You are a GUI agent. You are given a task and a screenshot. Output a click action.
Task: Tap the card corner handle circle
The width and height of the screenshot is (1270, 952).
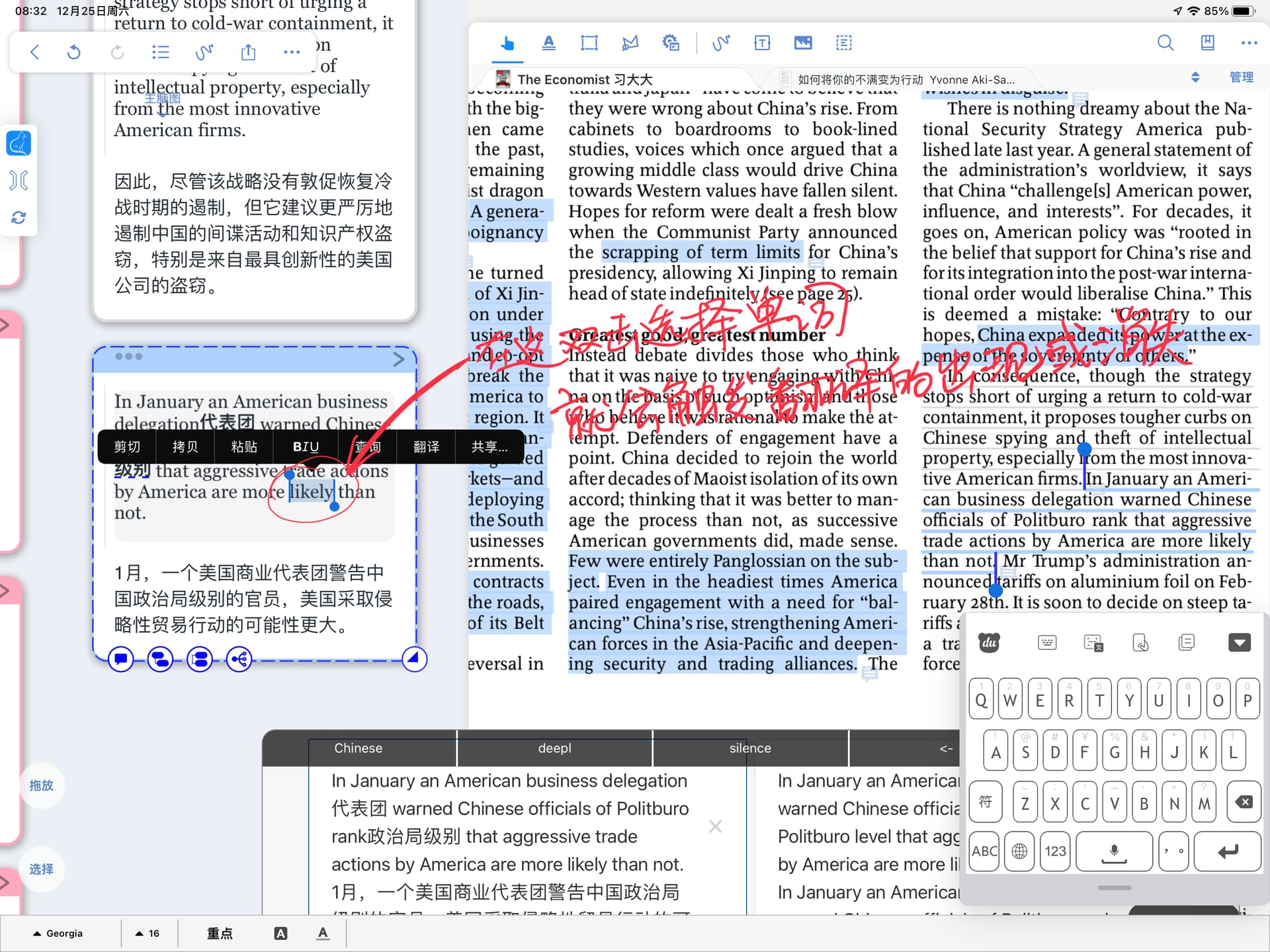click(x=414, y=658)
